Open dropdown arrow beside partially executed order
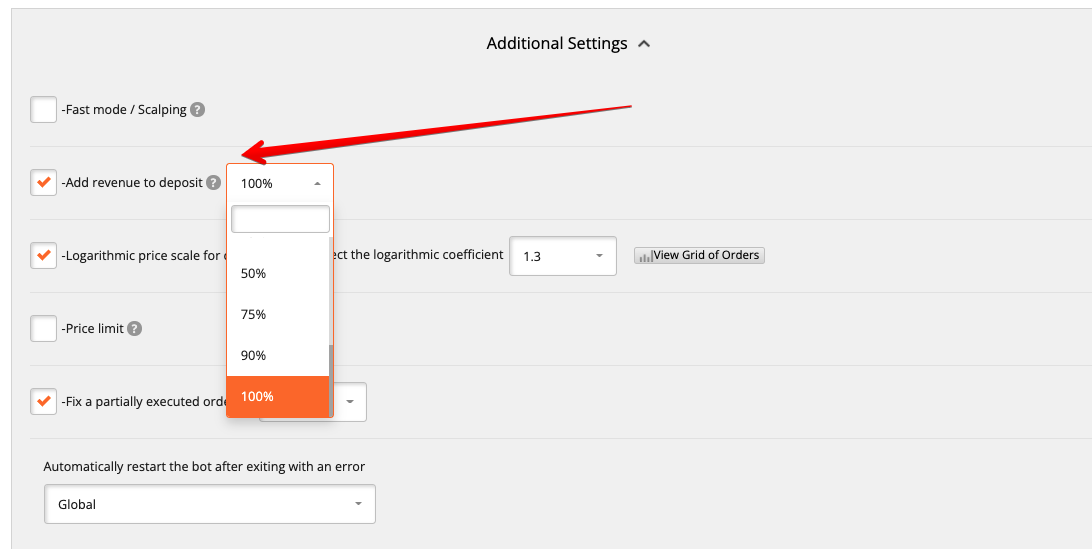The image size is (1092, 549). (350, 402)
